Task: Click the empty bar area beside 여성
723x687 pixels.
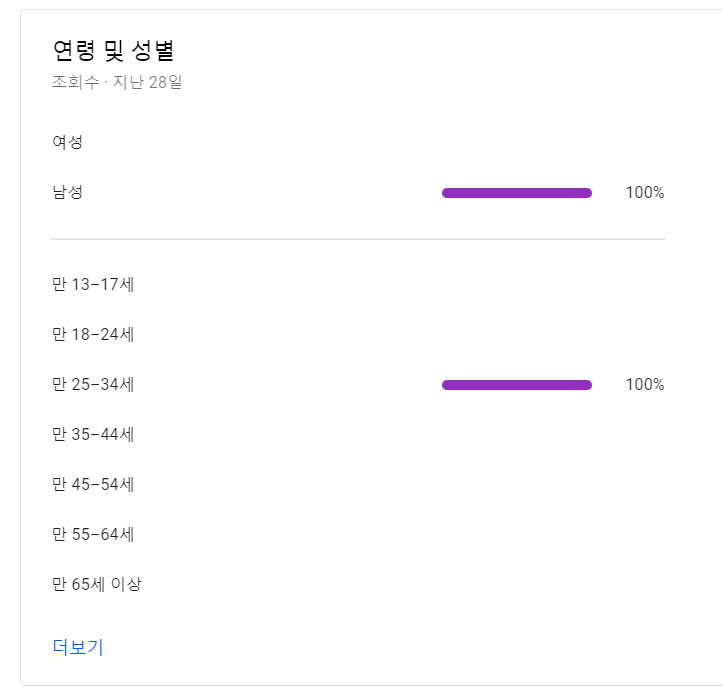Action: click(x=517, y=142)
